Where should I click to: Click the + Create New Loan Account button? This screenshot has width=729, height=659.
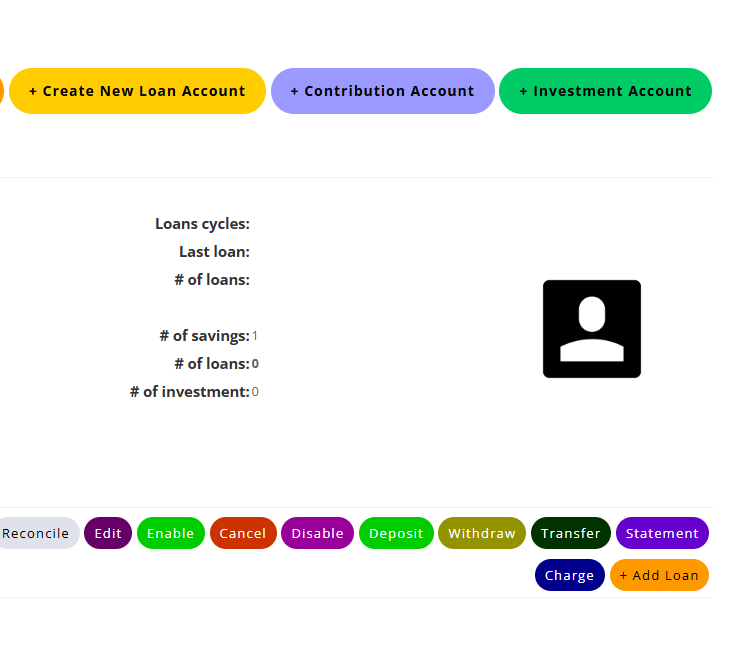point(137,91)
